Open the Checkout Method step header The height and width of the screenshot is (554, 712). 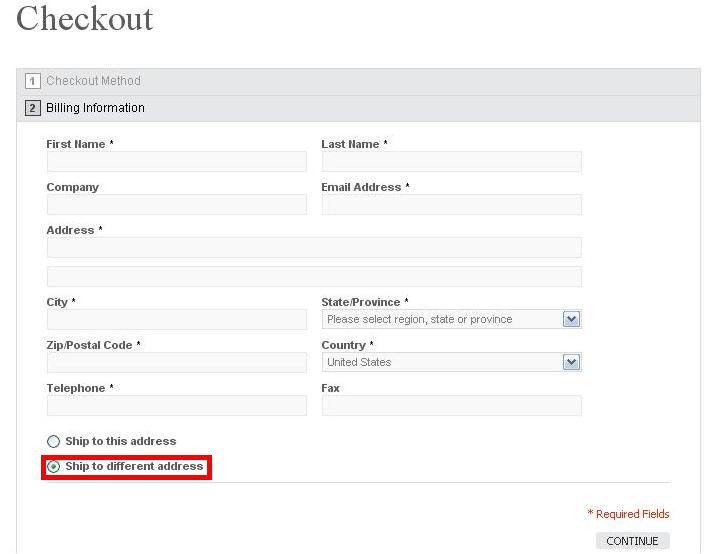(x=358, y=82)
